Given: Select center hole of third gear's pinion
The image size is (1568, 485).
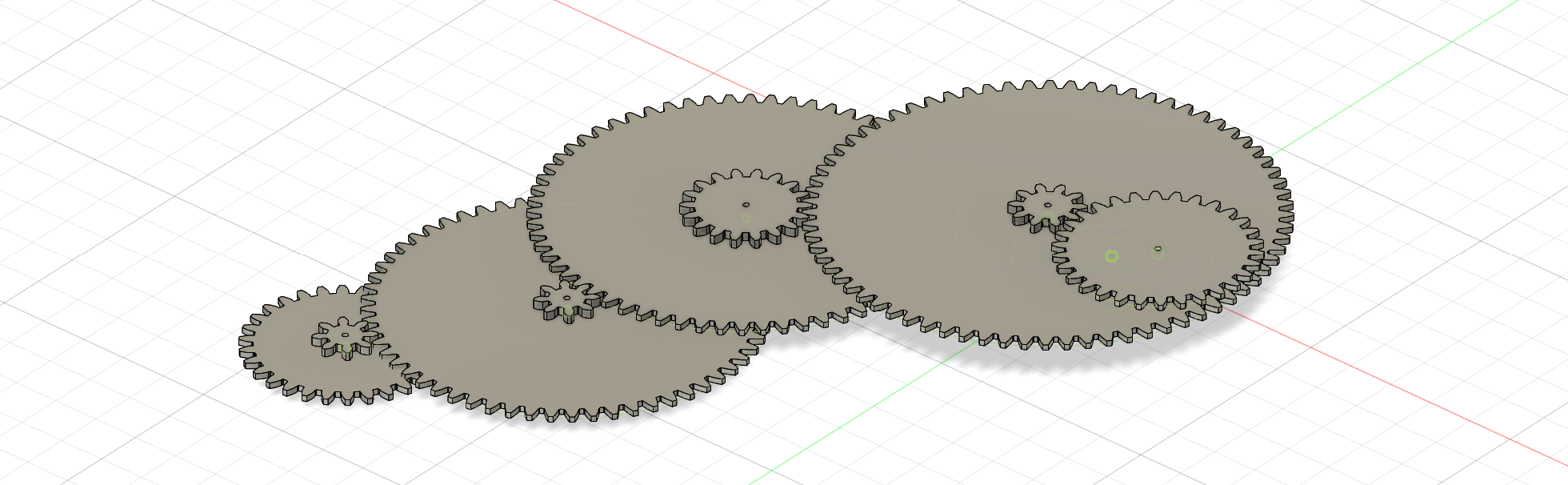Looking at the screenshot, I should [746, 204].
